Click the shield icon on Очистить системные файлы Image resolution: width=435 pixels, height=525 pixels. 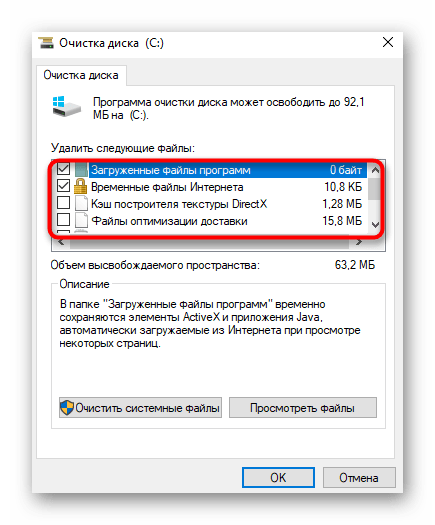pos(67,407)
